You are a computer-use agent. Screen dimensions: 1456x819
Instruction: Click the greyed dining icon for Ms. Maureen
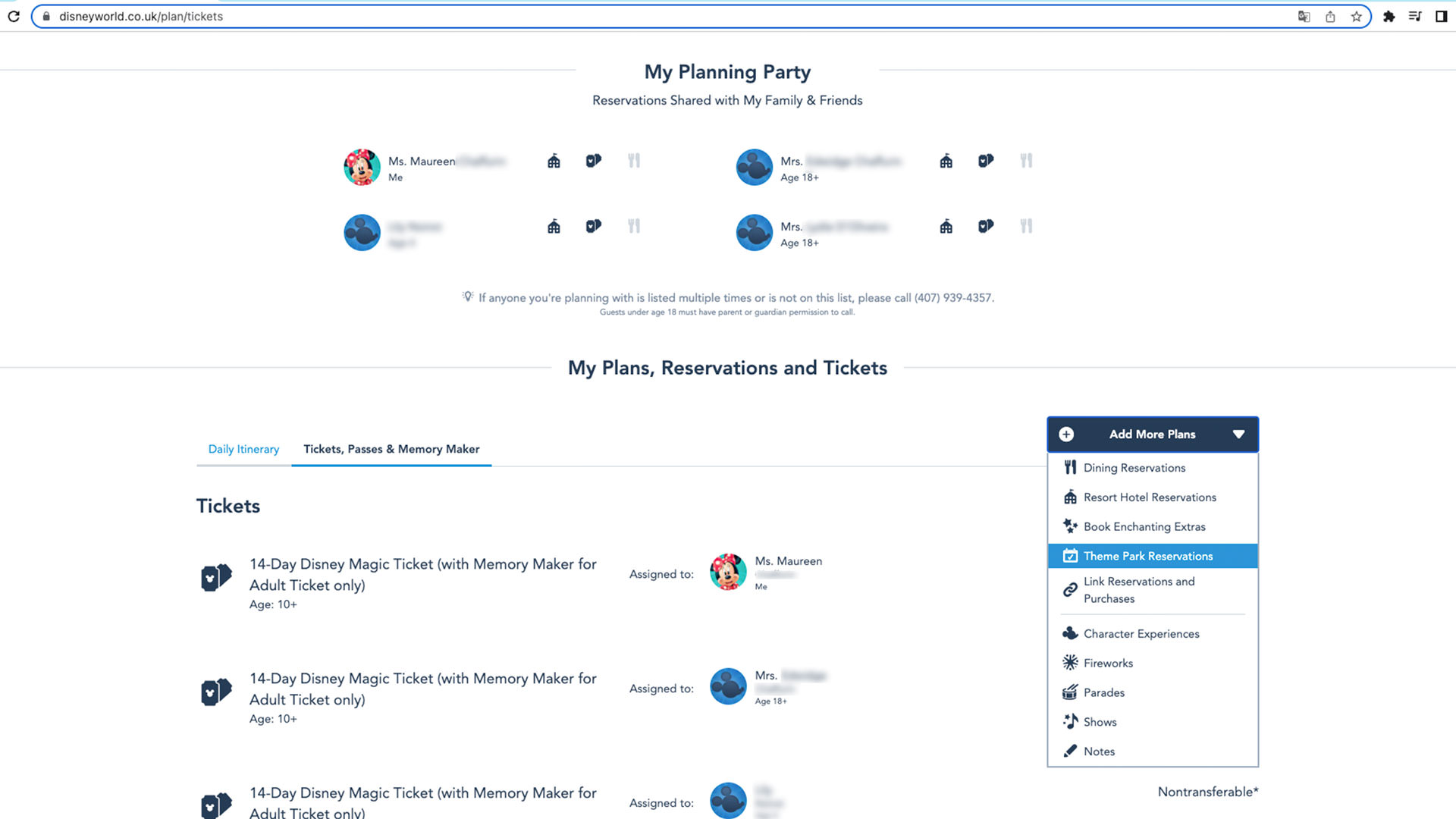pos(634,161)
